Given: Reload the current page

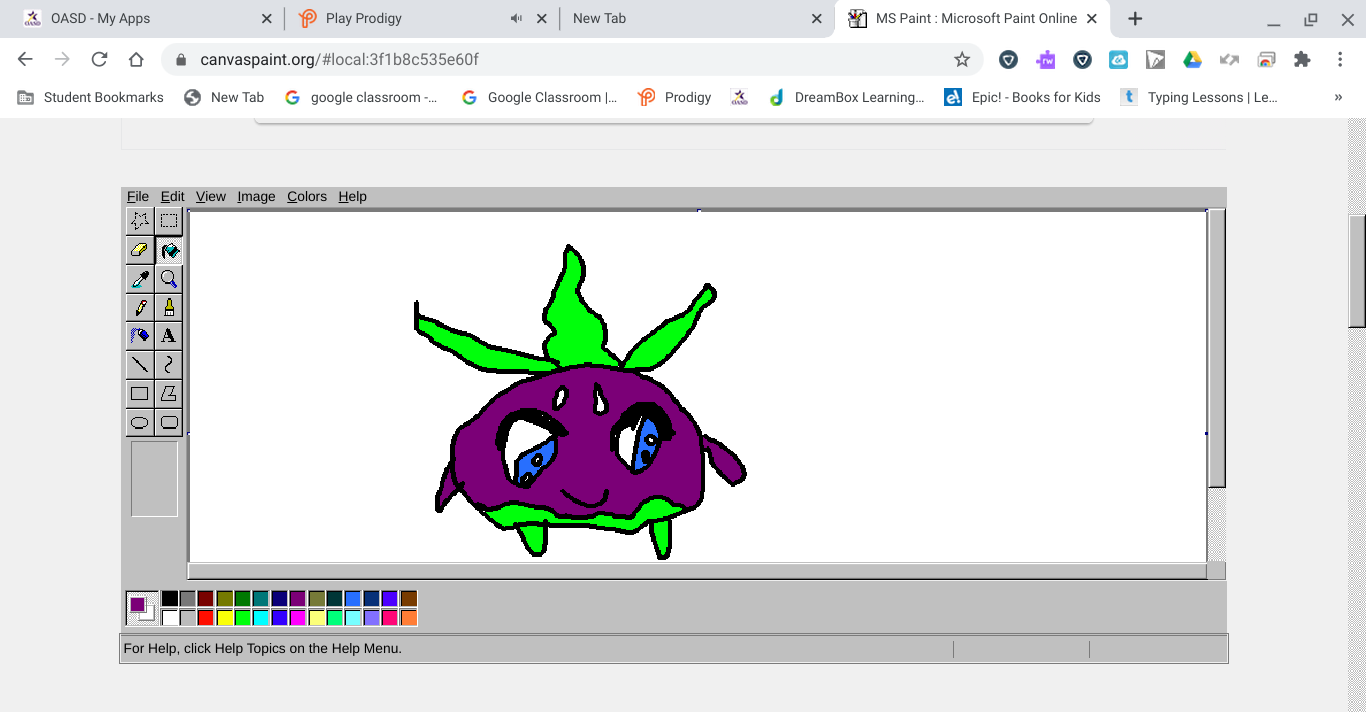Looking at the screenshot, I should click(x=99, y=60).
